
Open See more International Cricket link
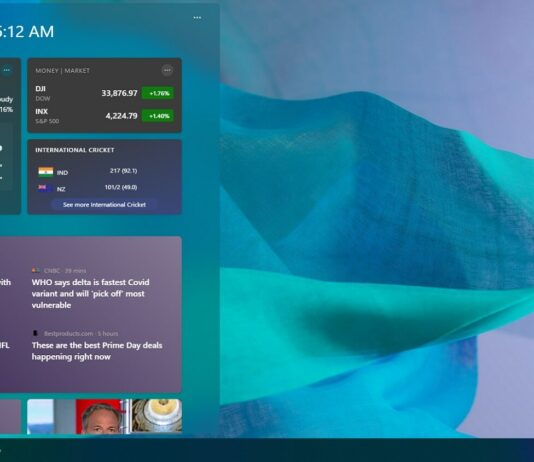[104, 205]
